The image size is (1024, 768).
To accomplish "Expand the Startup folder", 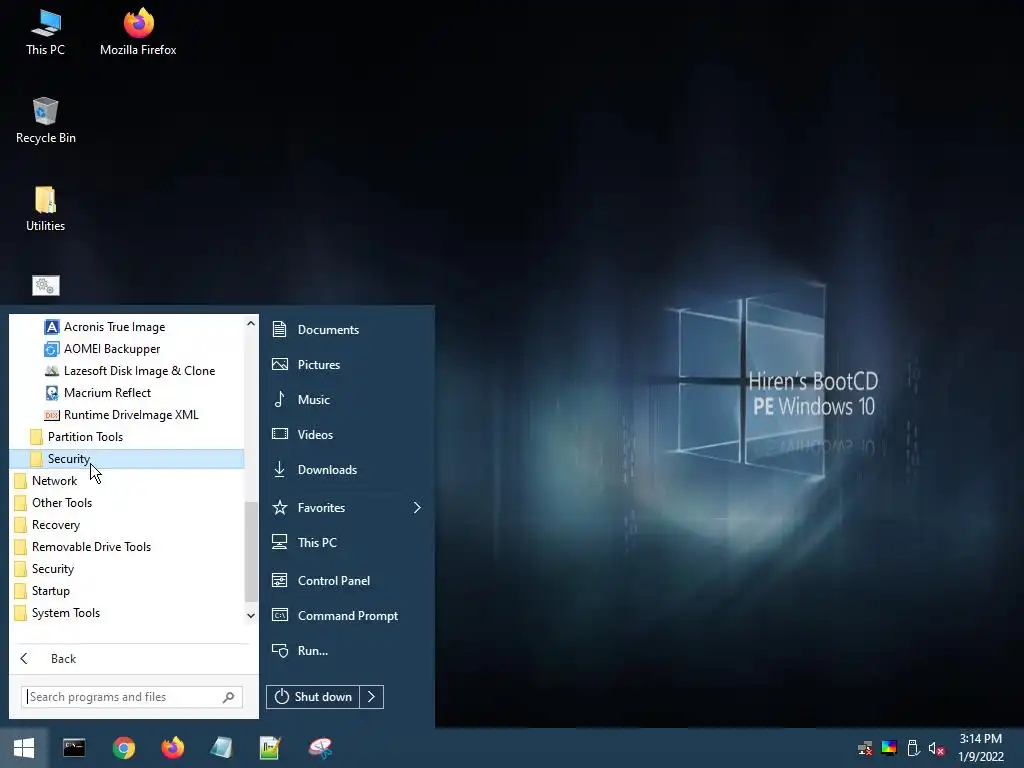I will pos(127,591).
